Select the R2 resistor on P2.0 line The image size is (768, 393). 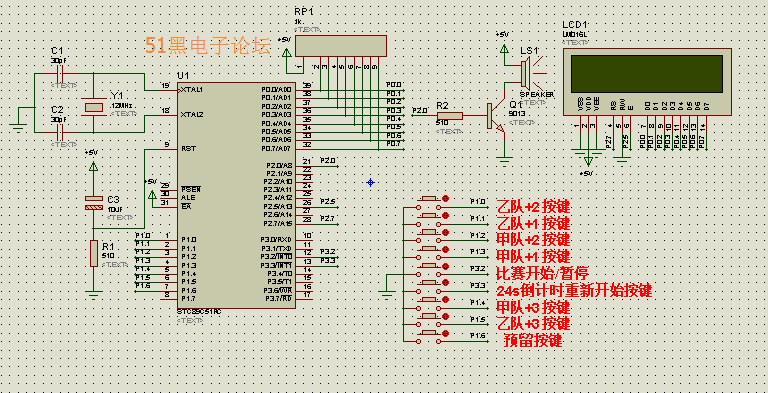click(x=449, y=116)
